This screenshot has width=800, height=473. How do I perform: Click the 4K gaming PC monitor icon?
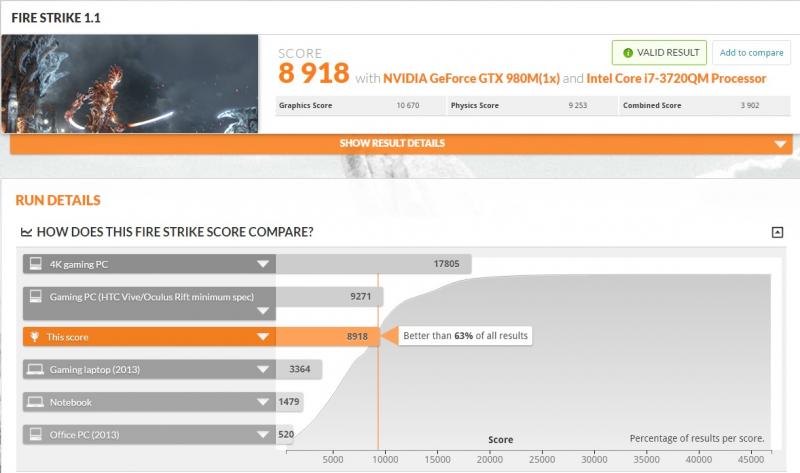pyautogui.click(x=36, y=264)
